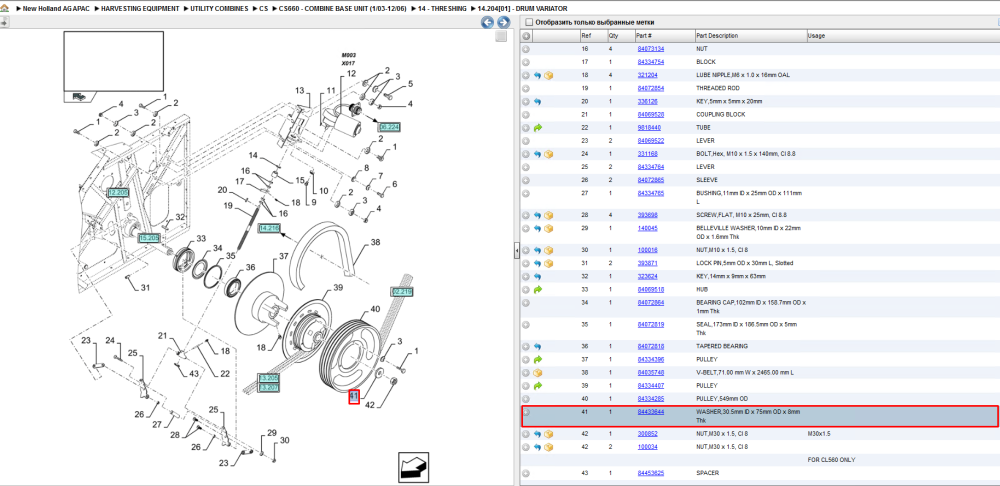Toggle round selector for row 17 BLOCK
The image size is (1000, 486).
[526, 62]
